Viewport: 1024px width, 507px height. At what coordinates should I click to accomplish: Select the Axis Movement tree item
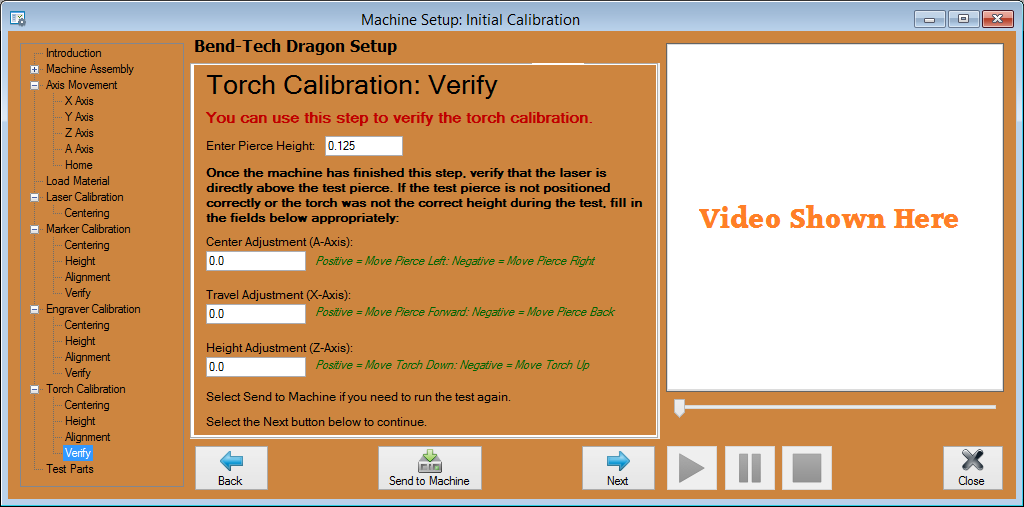(82, 85)
